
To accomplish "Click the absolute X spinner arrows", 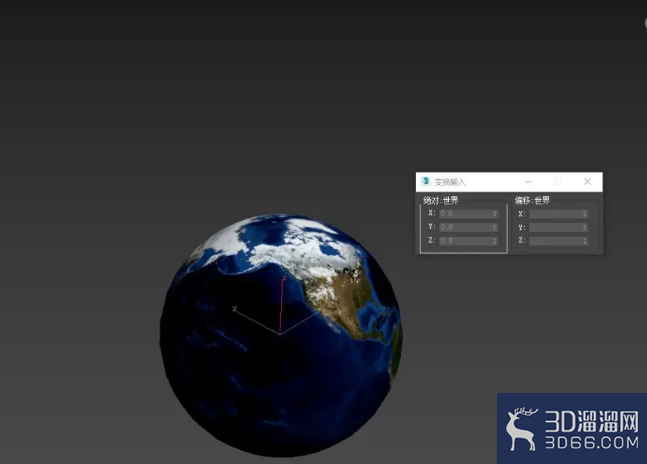I will point(495,214).
